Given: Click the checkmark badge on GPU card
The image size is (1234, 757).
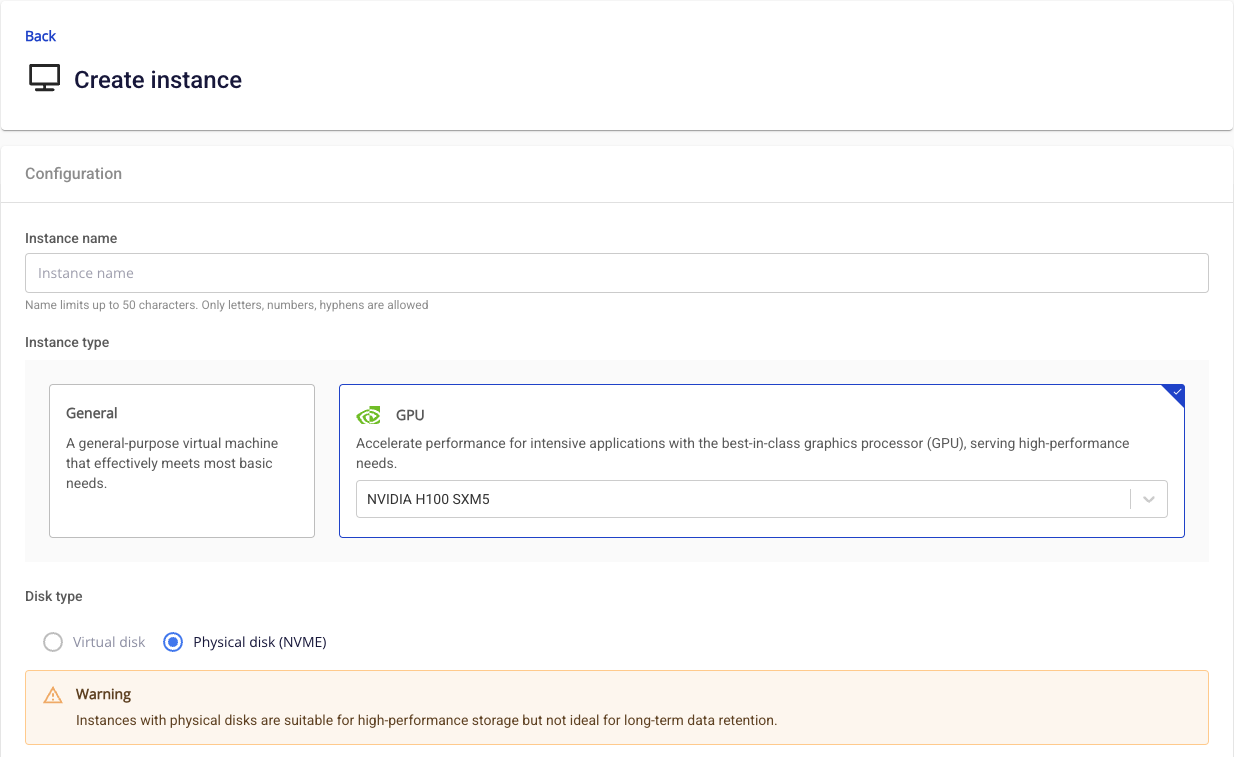Looking at the screenshot, I should [x=1175, y=393].
